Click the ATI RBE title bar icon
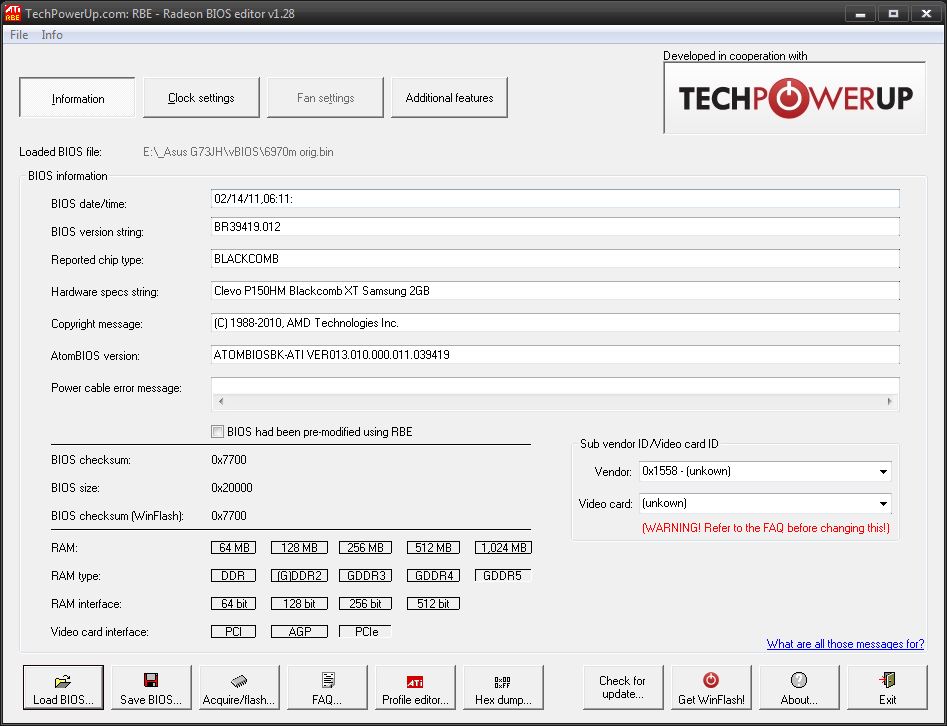Viewport: 947px width, 726px height. 12,13
